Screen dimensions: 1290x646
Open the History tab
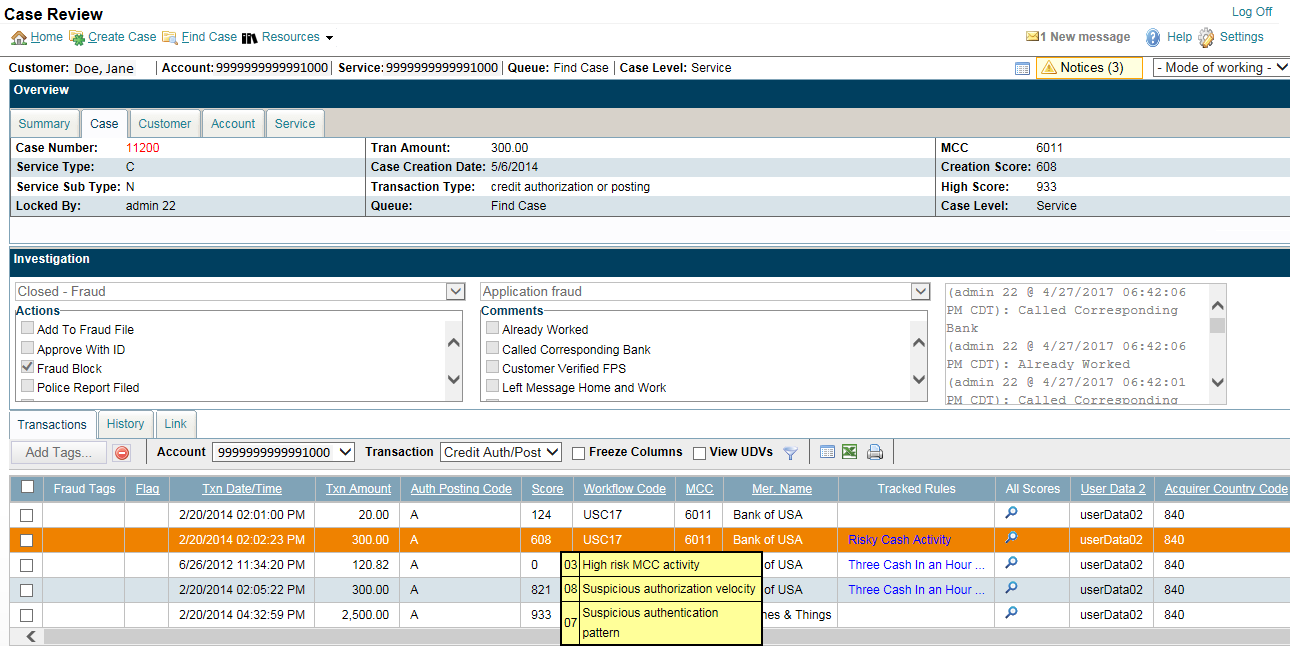[x=125, y=424]
